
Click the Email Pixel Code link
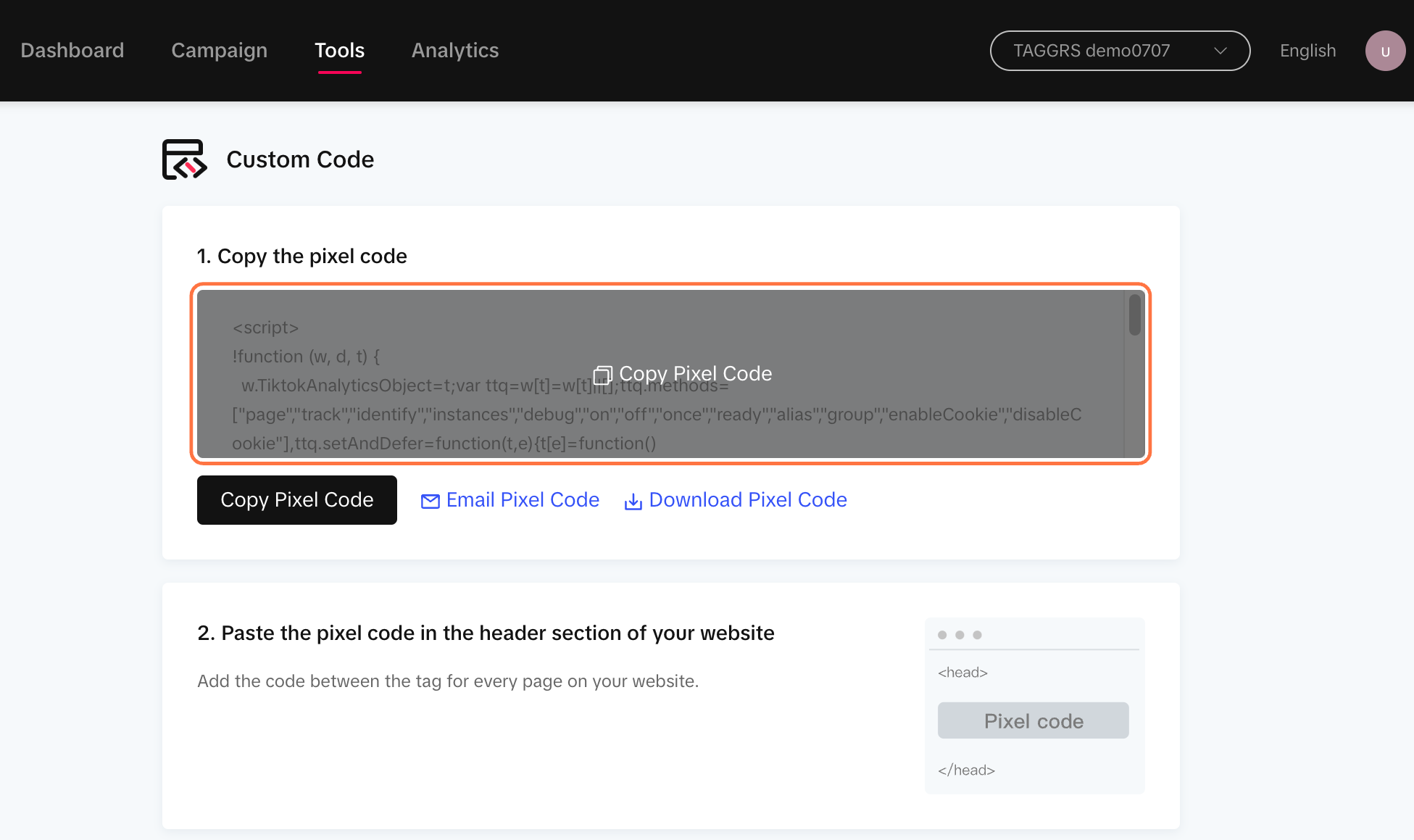pos(510,500)
